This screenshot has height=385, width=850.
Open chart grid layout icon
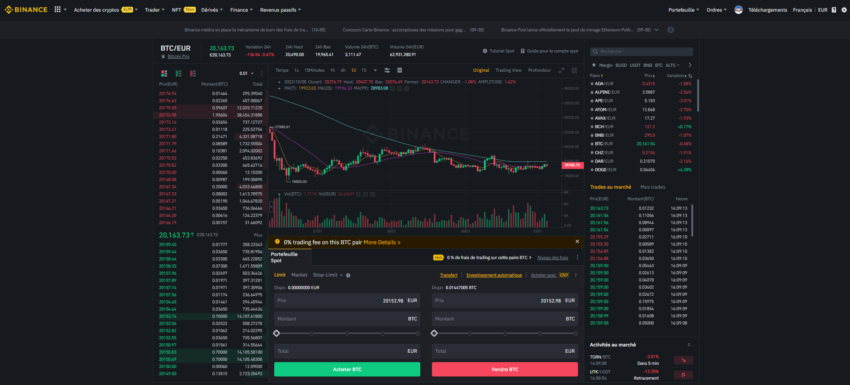tap(575, 70)
